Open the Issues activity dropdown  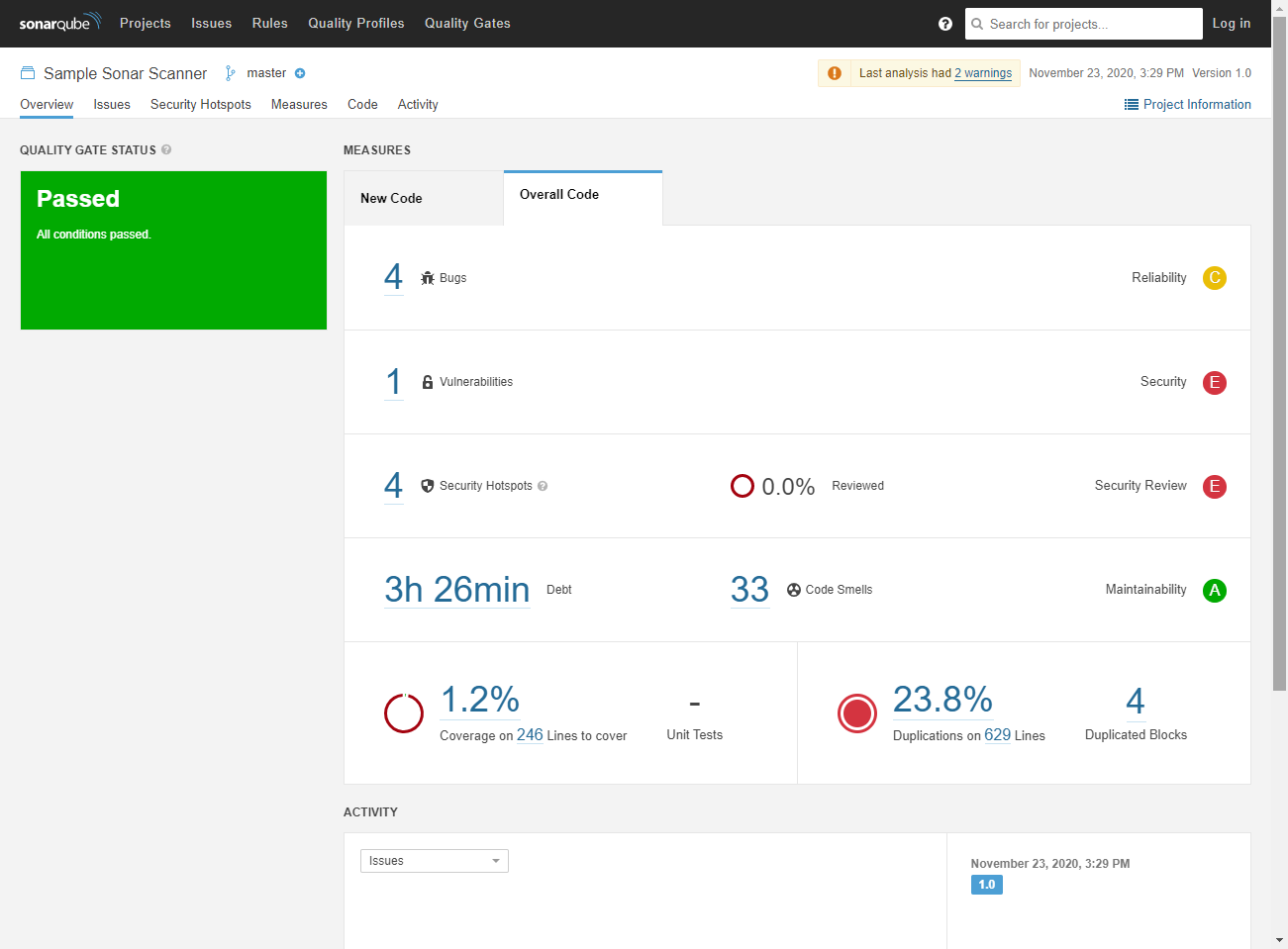point(434,861)
